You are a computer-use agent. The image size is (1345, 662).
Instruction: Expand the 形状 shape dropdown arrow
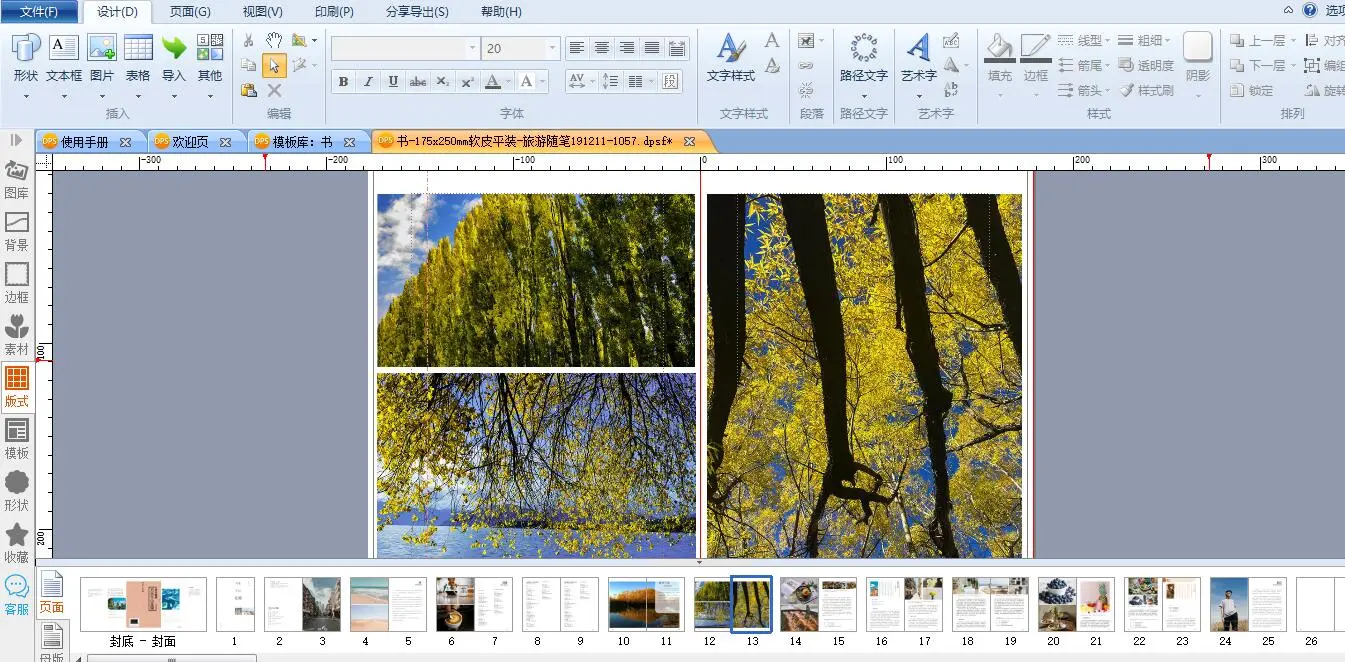coord(26,97)
